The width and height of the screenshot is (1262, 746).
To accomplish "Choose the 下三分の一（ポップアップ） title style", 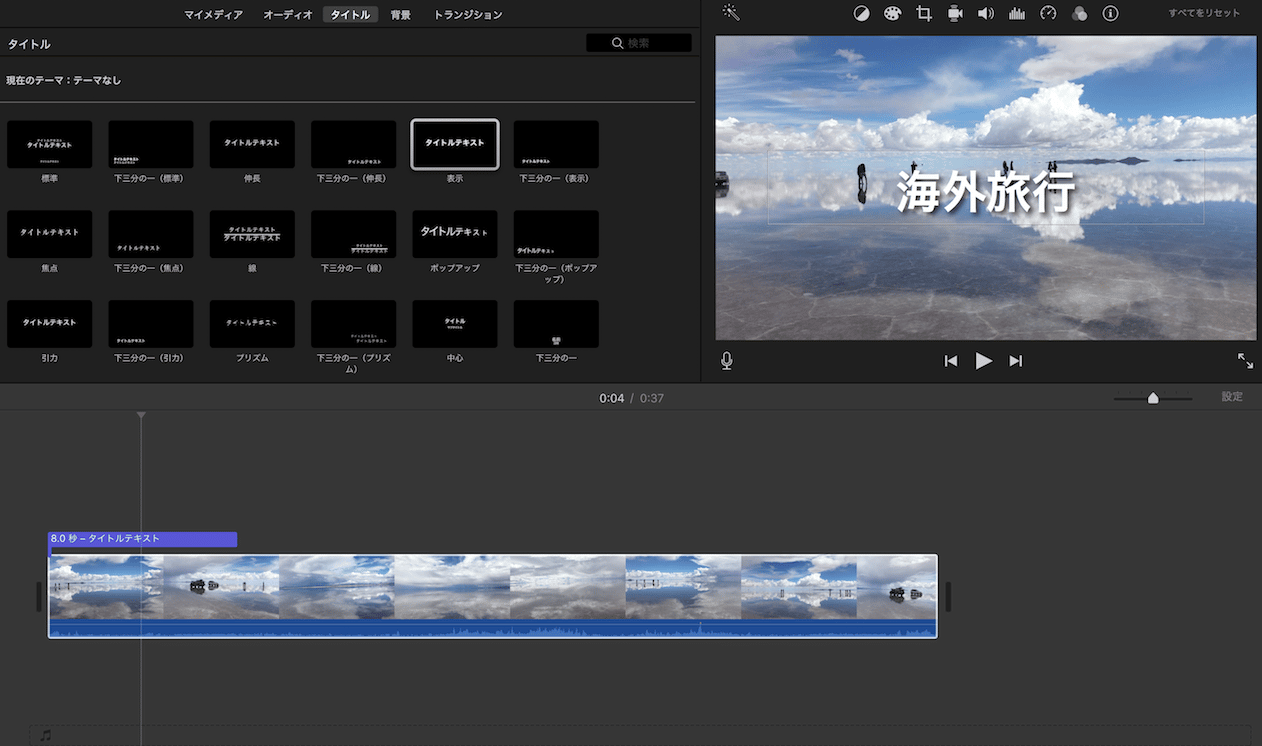I will click(556, 234).
